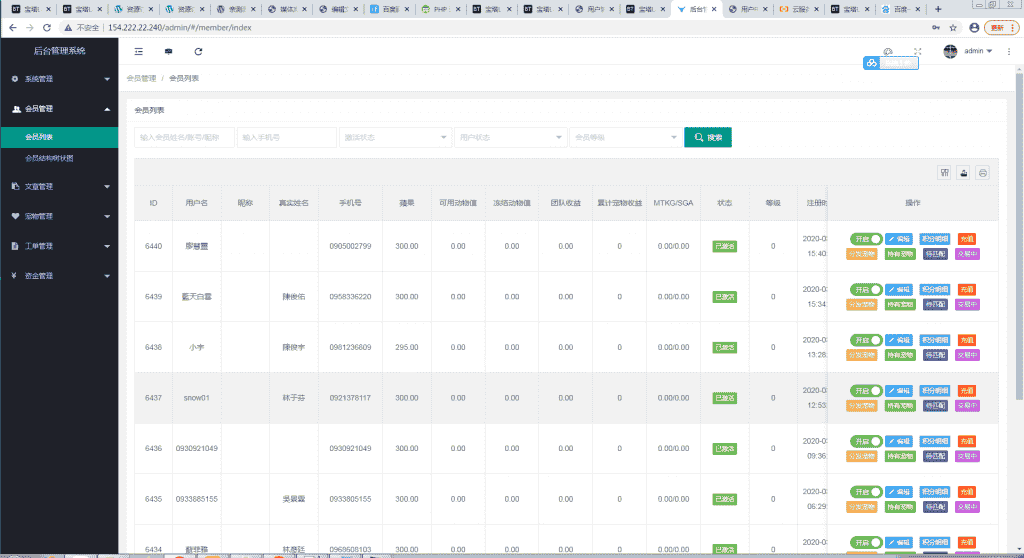Click the blue 编辑 button for user 6439

pyautogui.click(x=899, y=289)
